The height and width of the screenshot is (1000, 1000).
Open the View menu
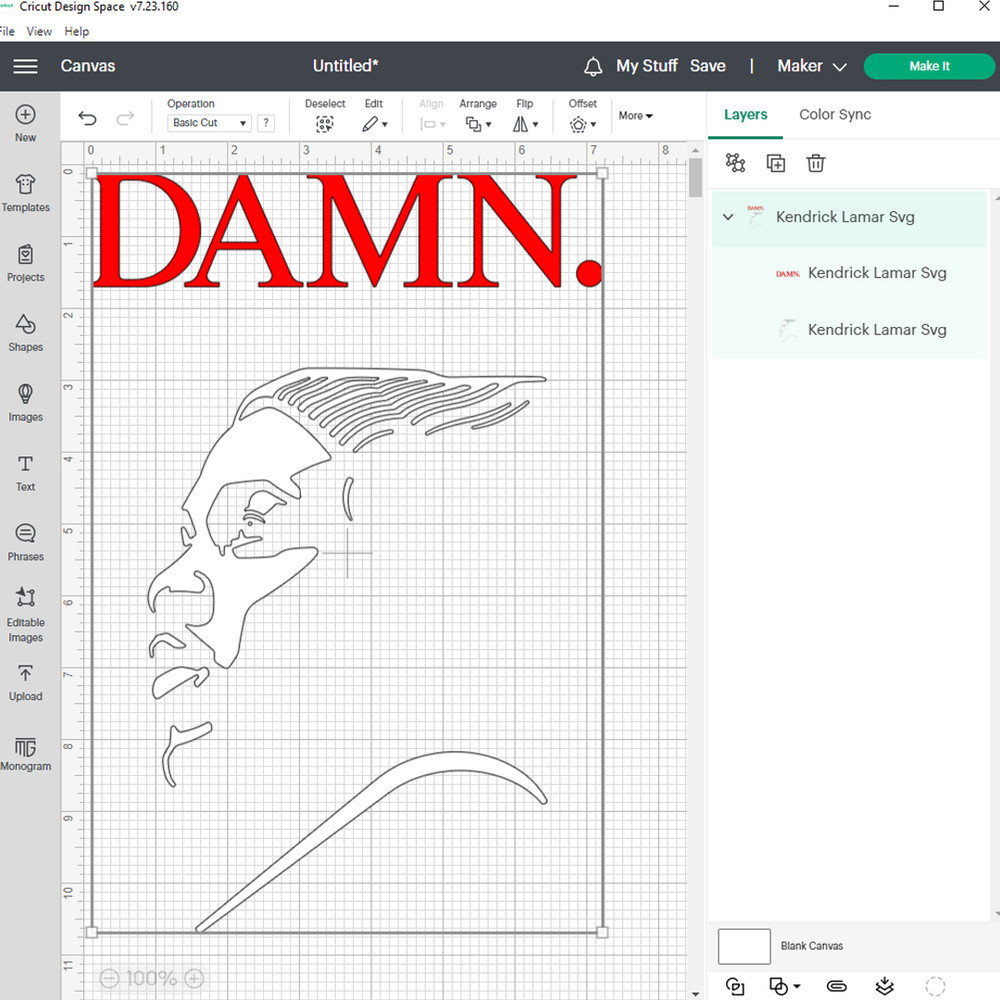click(x=39, y=31)
